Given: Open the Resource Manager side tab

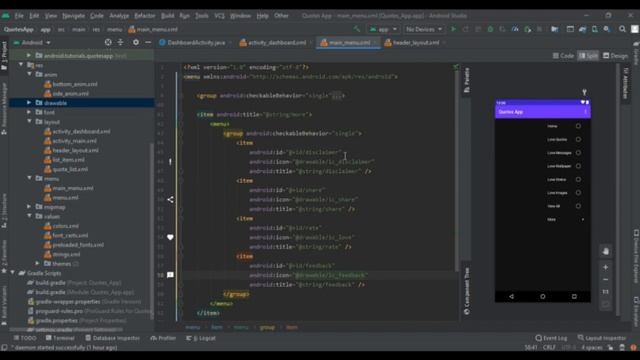Looking at the screenshot, I should pos(4,109).
